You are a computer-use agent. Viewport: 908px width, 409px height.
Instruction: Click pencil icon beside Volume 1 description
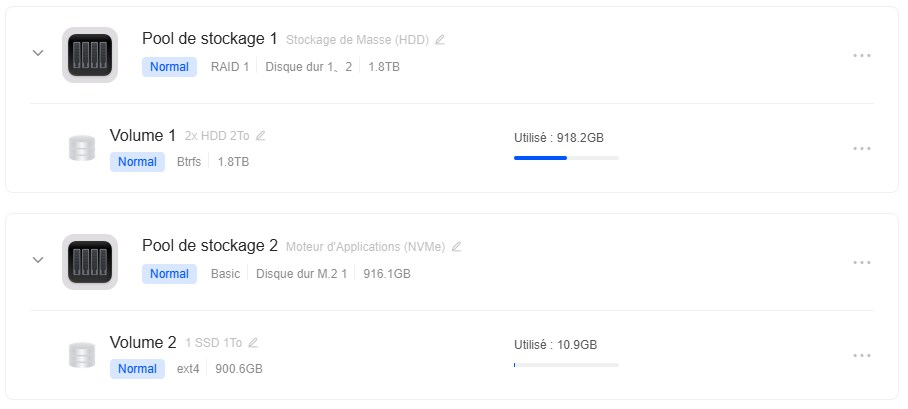tap(261, 136)
